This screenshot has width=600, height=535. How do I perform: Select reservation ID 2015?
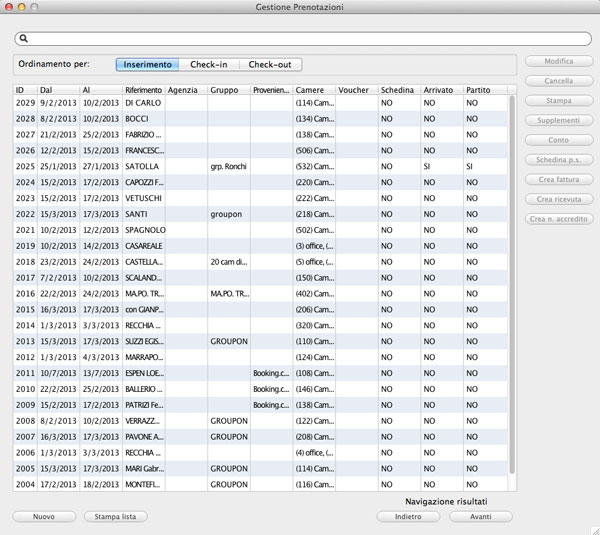(25, 310)
